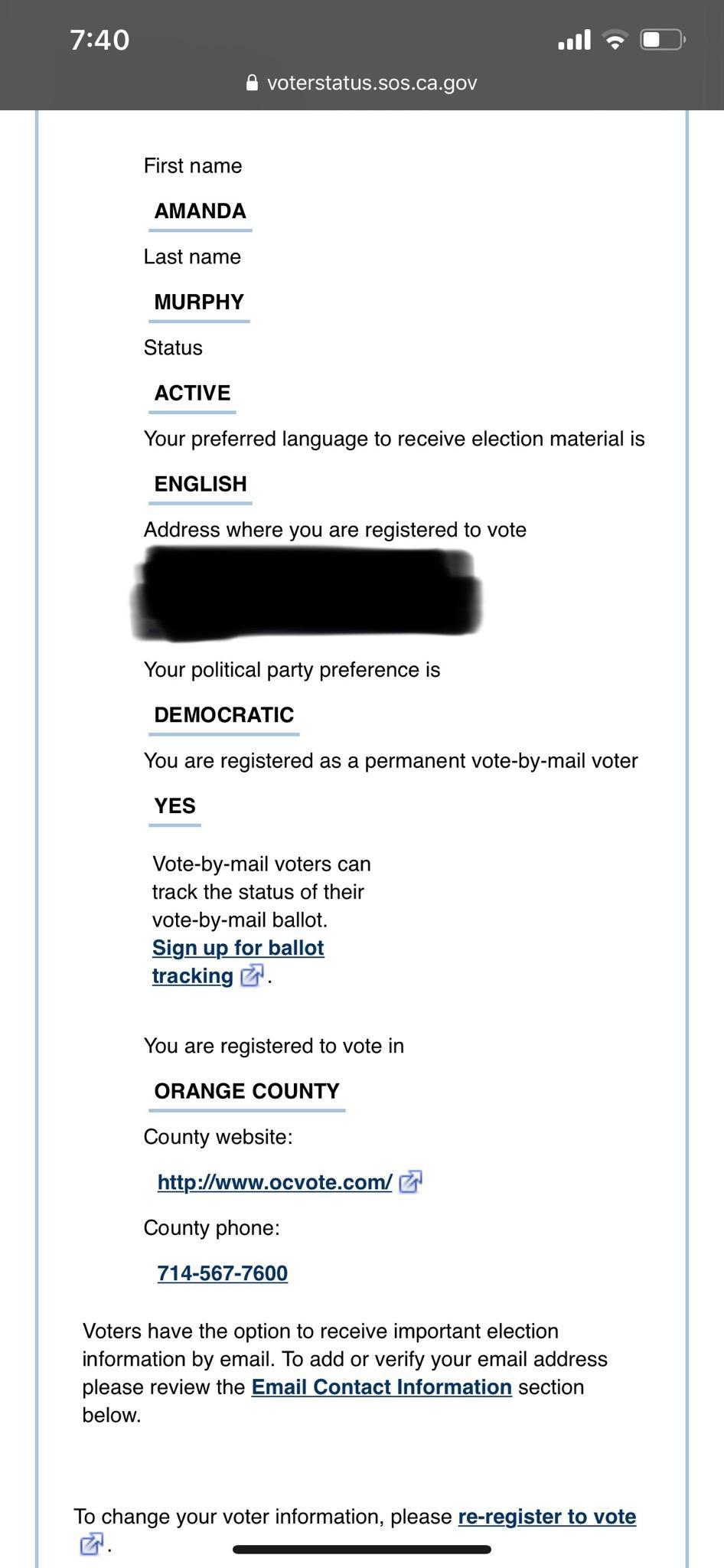
Task: Call county phone number 714-567-7600
Action: pos(223,1273)
